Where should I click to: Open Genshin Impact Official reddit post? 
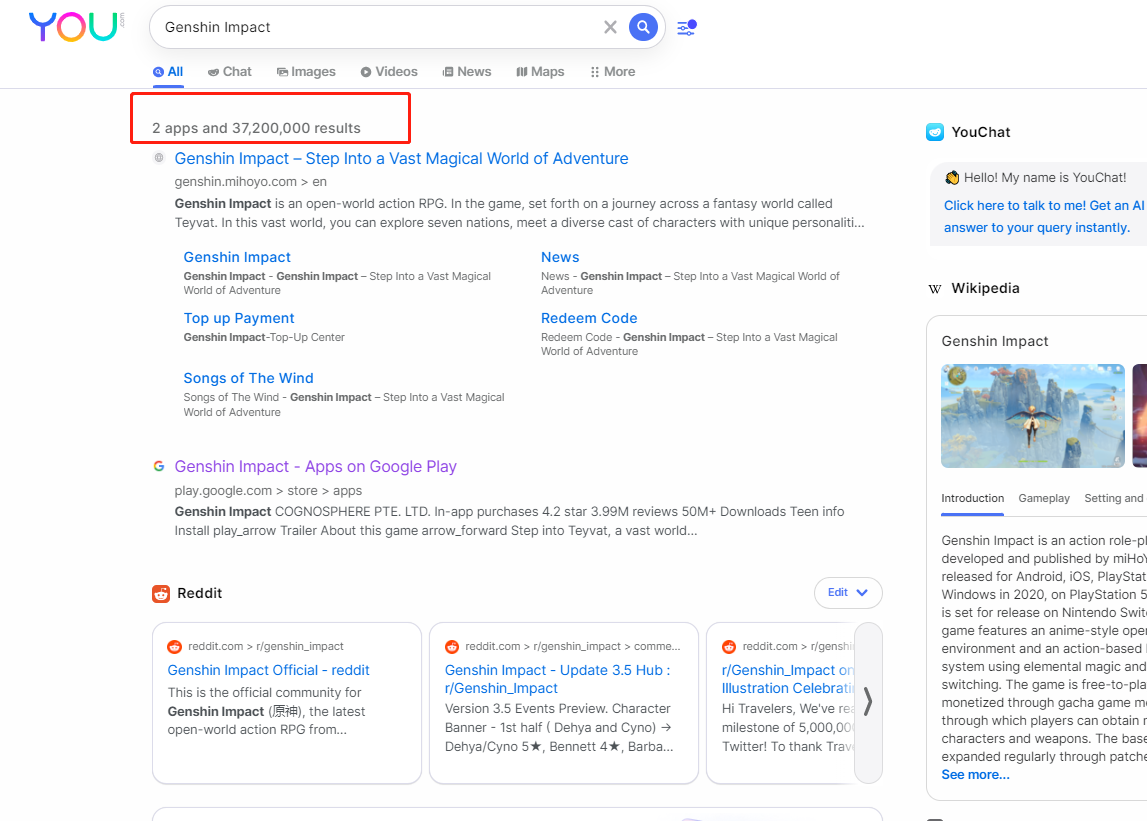pos(268,670)
